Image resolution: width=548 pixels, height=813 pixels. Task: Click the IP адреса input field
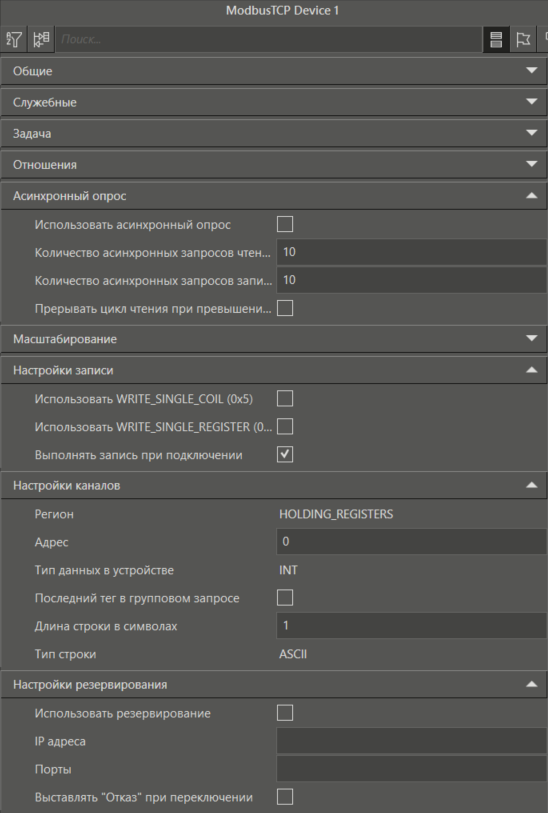point(411,740)
